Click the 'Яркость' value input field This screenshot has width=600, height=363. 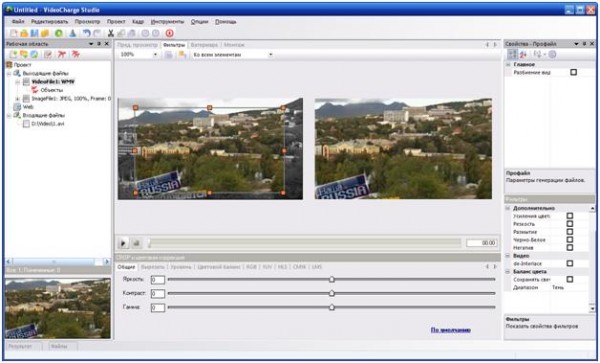click(x=158, y=280)
